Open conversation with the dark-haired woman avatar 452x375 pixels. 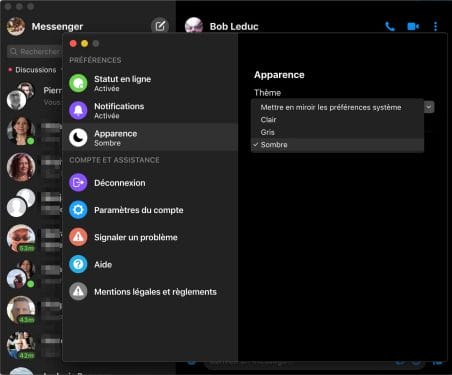click(x=21, y=131)
